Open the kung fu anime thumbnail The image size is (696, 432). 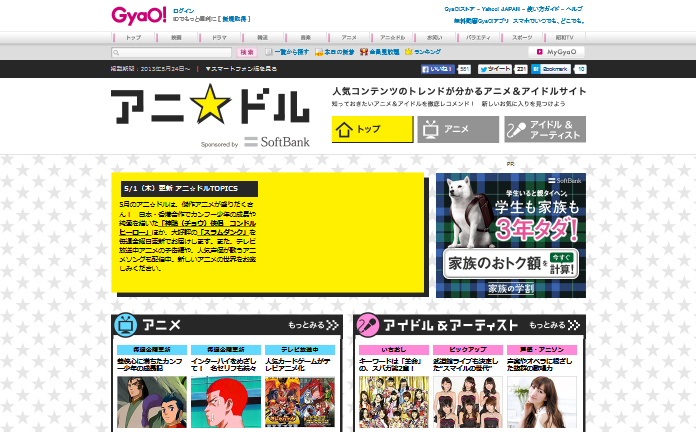(x=152, y=402)
